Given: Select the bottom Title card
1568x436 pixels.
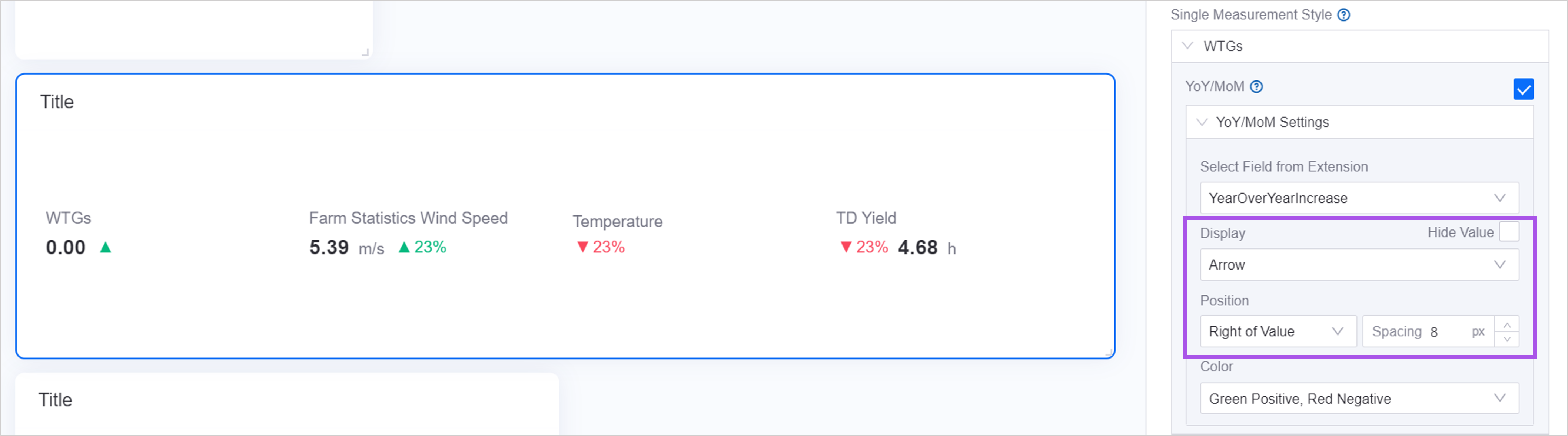Looking at the screenshot, I should [x=286, y=402].
